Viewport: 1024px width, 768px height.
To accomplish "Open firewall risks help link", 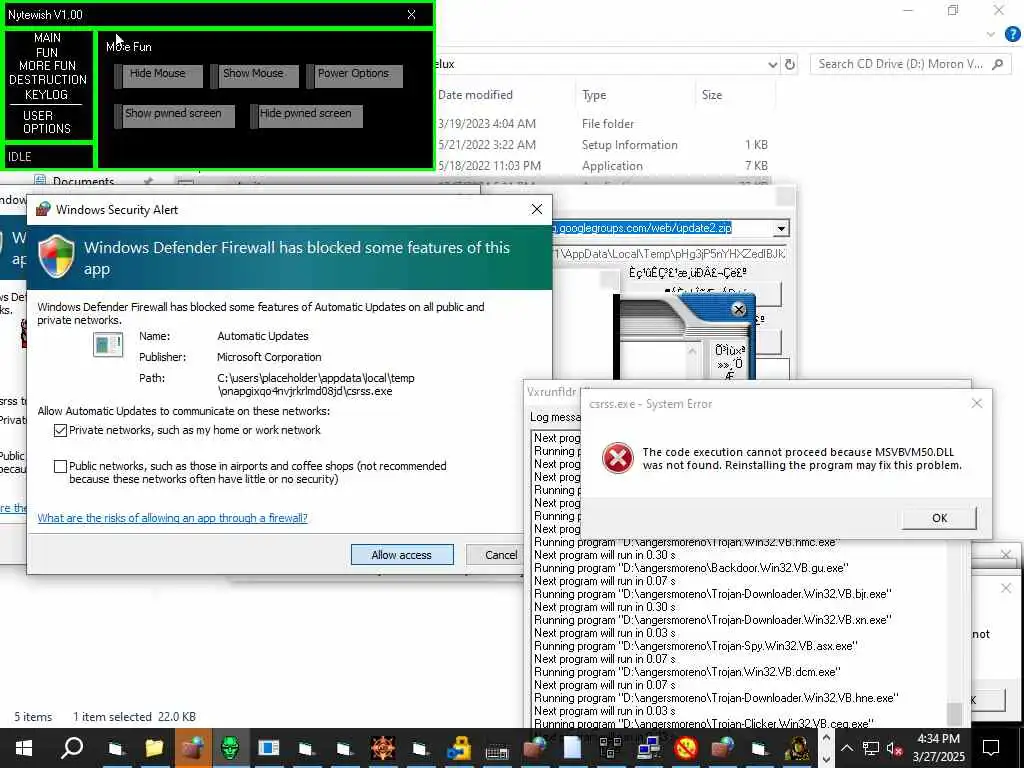I will (172, 518).
